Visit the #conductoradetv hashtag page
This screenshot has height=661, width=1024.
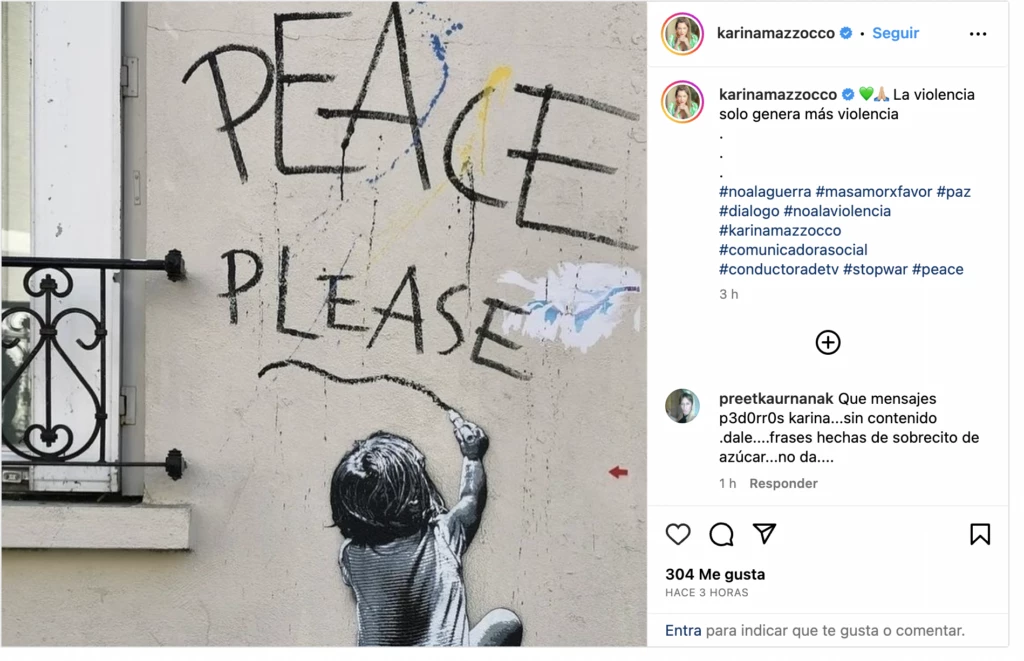778,269
